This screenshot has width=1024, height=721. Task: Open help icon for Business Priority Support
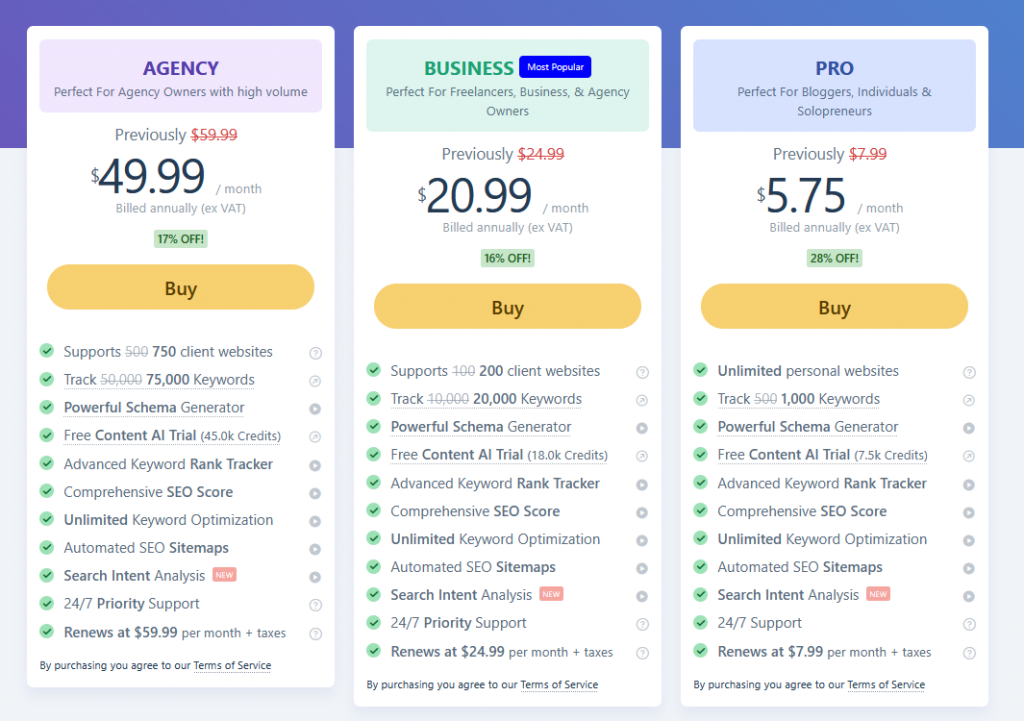pos(643,624)
